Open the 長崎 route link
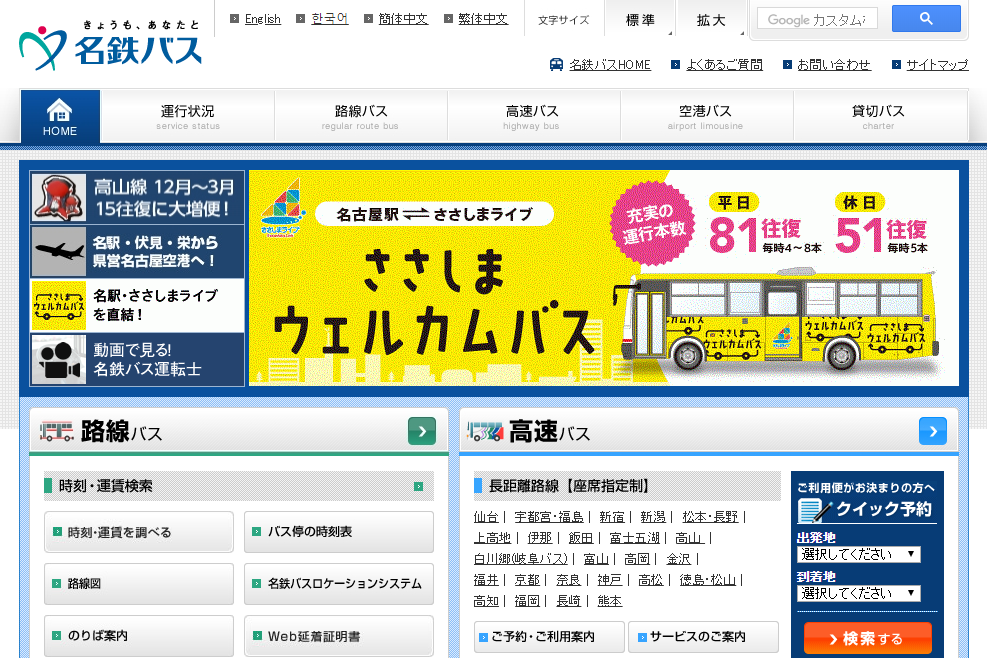 (568, 601)
